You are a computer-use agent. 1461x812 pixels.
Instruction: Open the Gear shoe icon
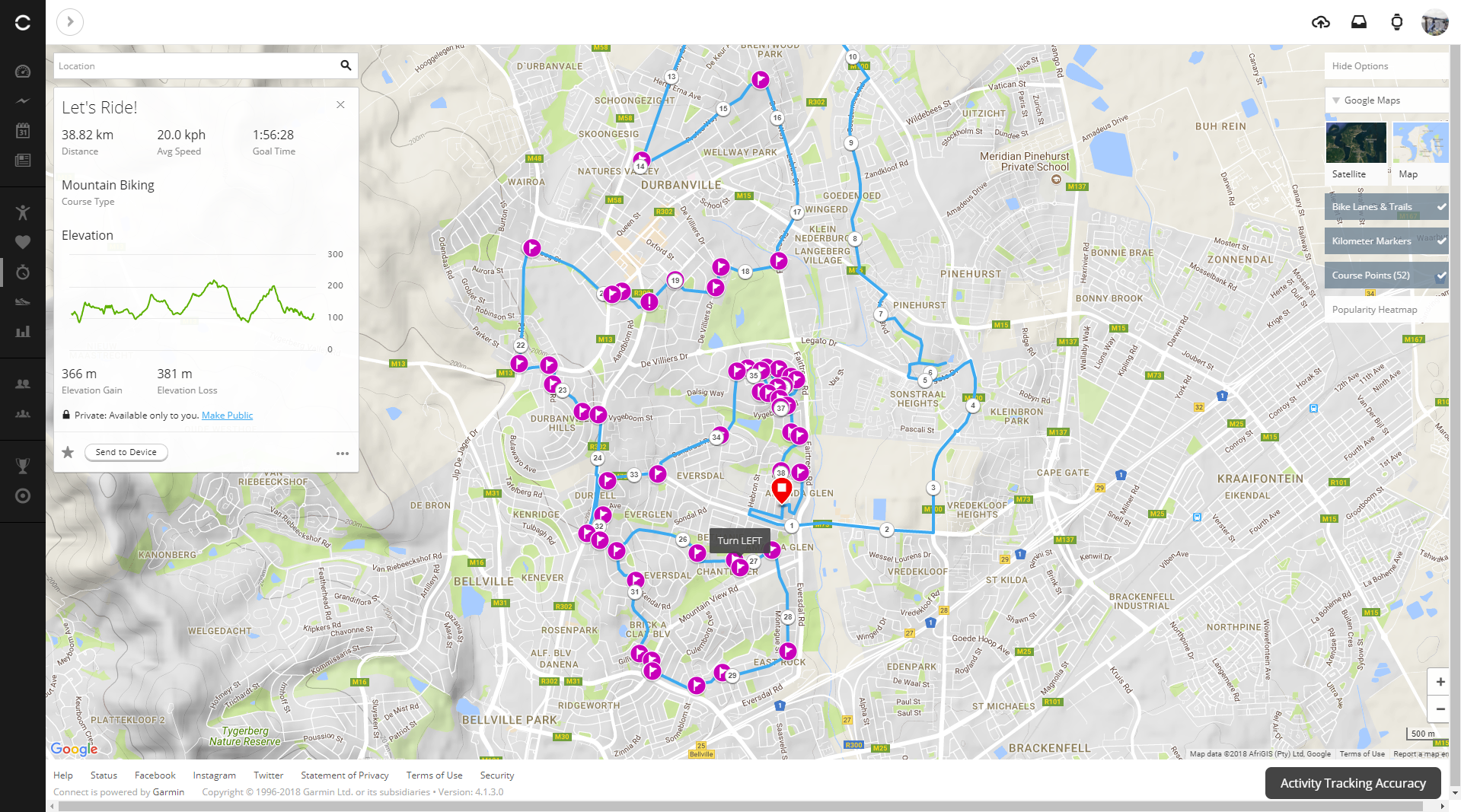23,301
